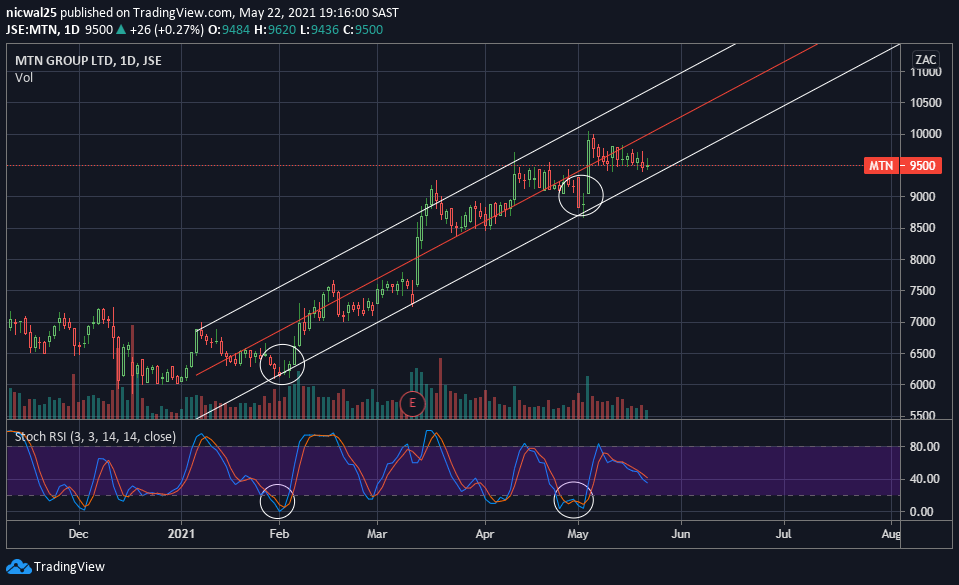
Task: Click the 7000 price axis label
Action: click(x=922, y=322)
